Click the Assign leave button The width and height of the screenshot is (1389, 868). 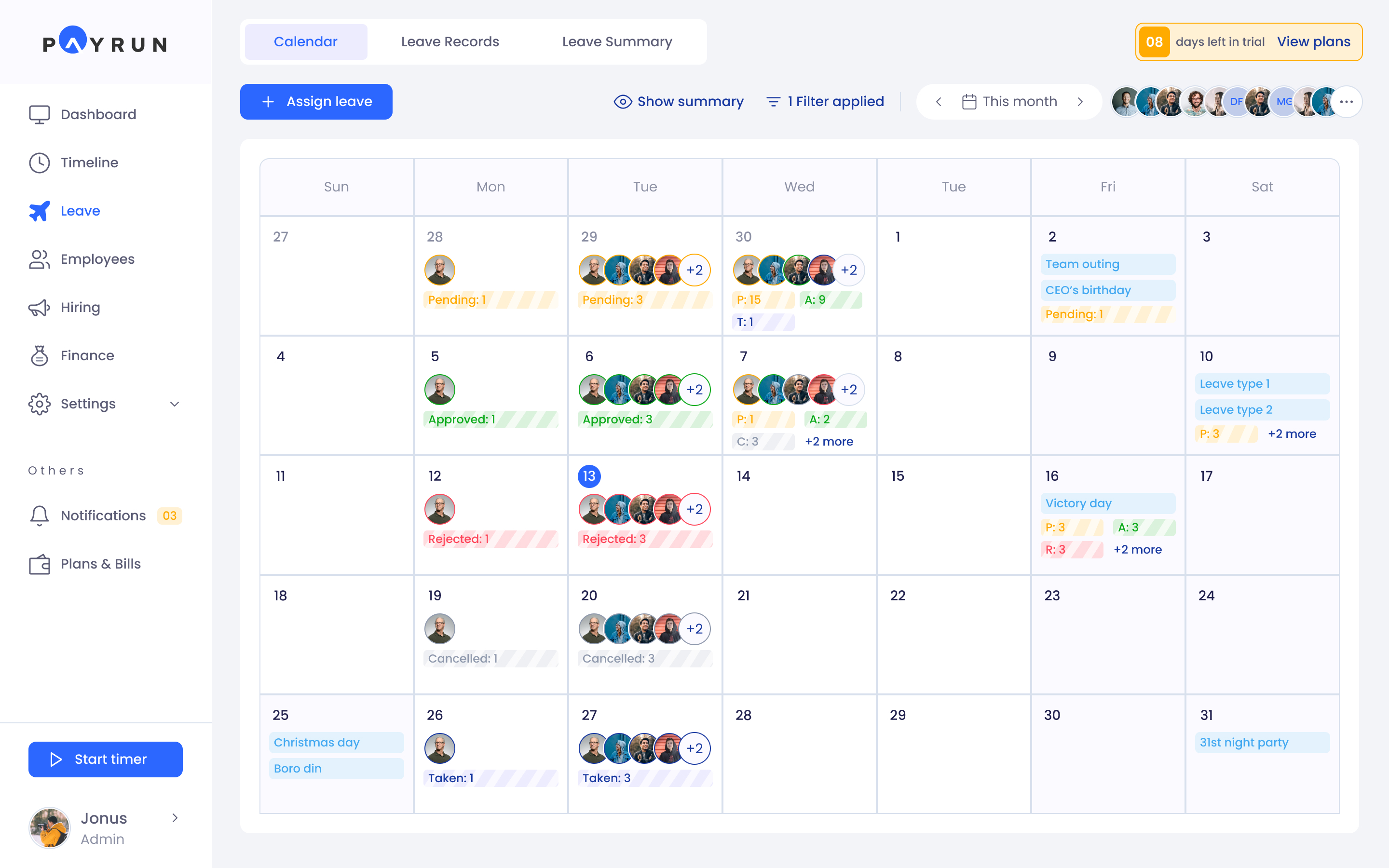click(x=316, y=102)
